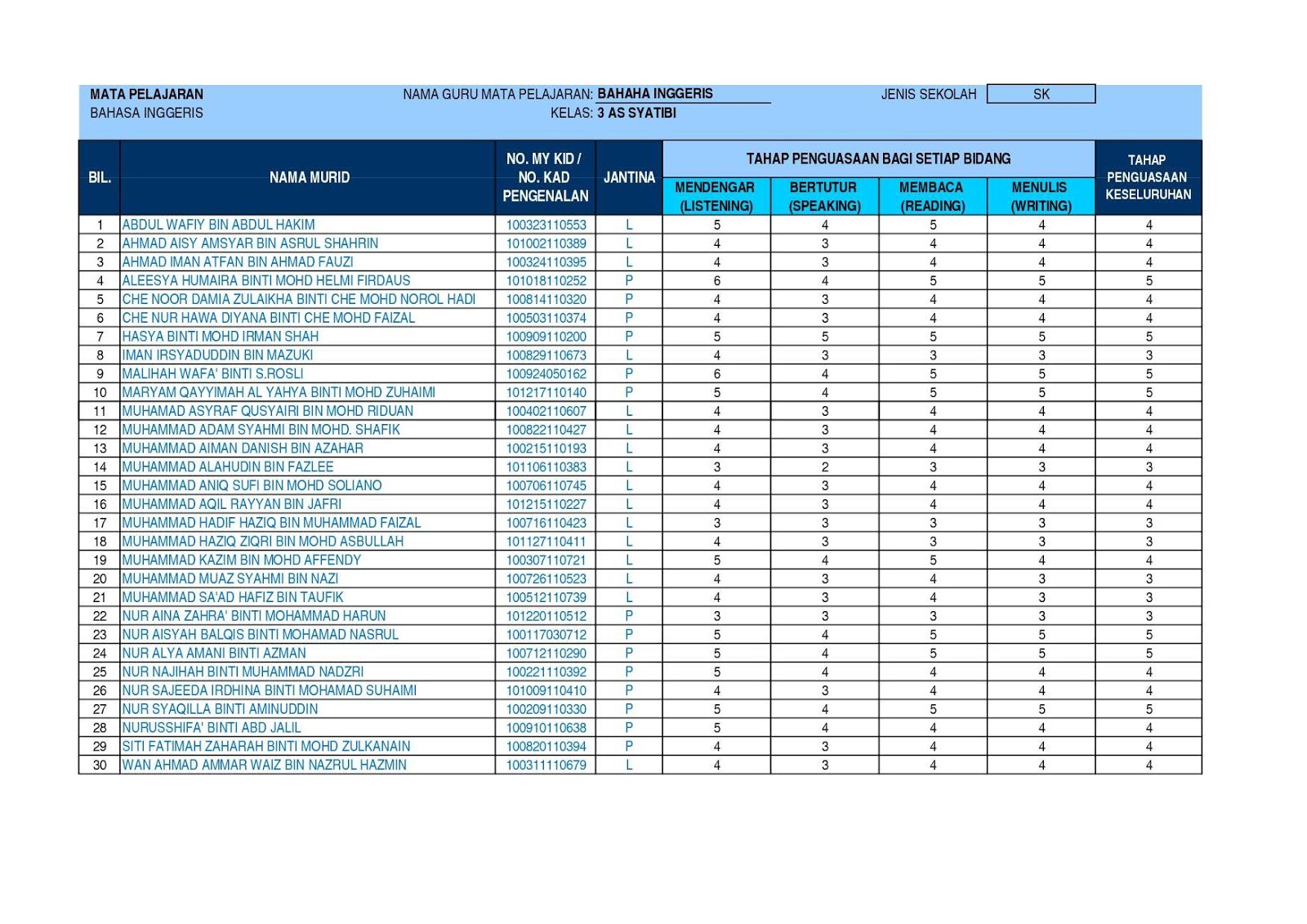
Task: Select TAHAP PENGUASAAN KESELURUHAN header
Action: coord(1149,177)
